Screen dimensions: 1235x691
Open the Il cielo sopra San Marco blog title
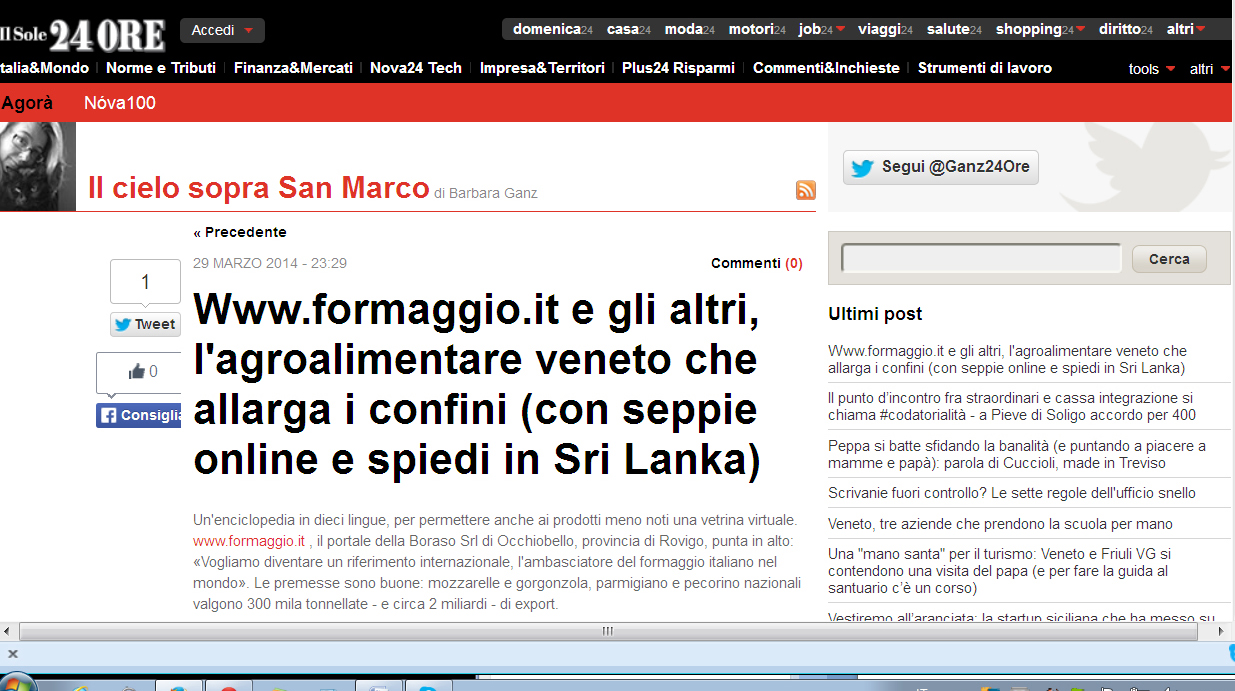point(258,188)
